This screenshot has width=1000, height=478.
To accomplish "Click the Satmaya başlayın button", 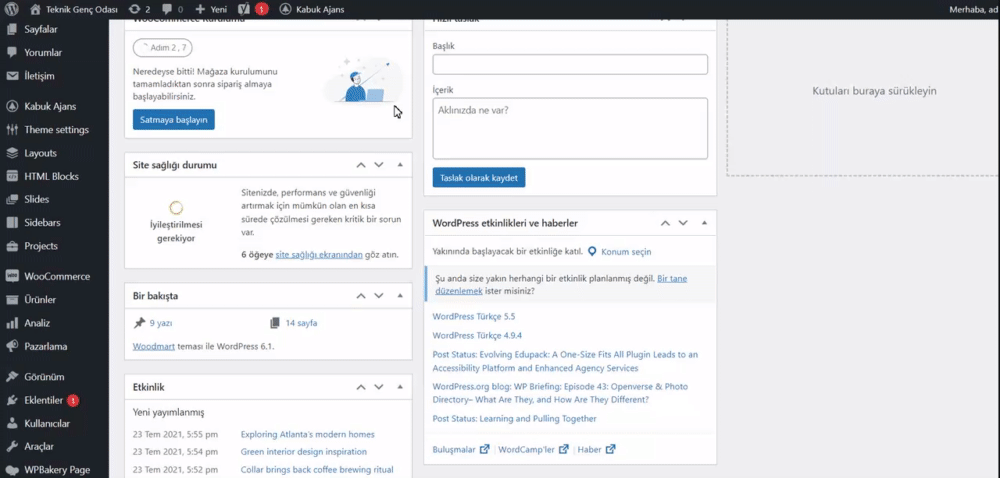I will tap(173, 120).
